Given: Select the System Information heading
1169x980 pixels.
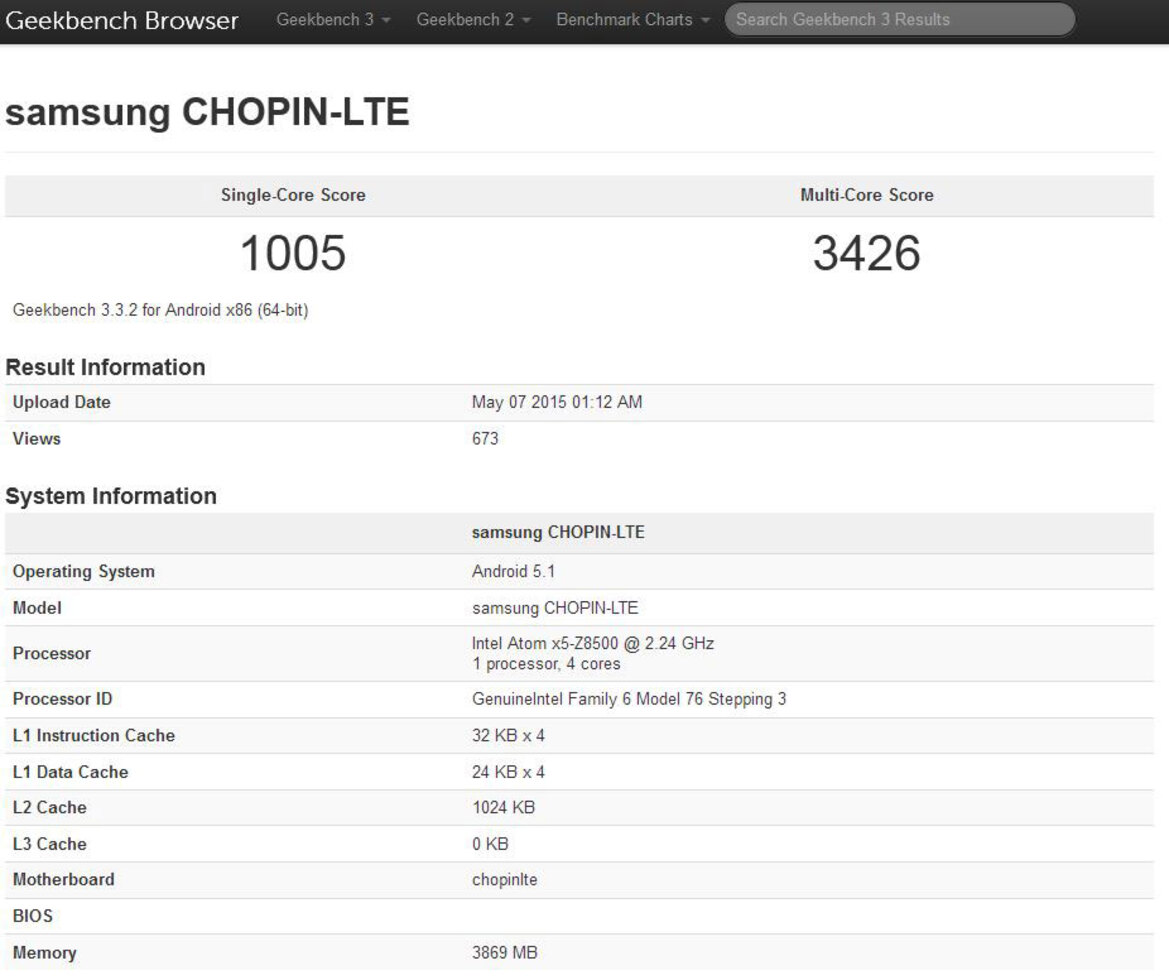Looking at the screenshot, I should pos(111,497).
